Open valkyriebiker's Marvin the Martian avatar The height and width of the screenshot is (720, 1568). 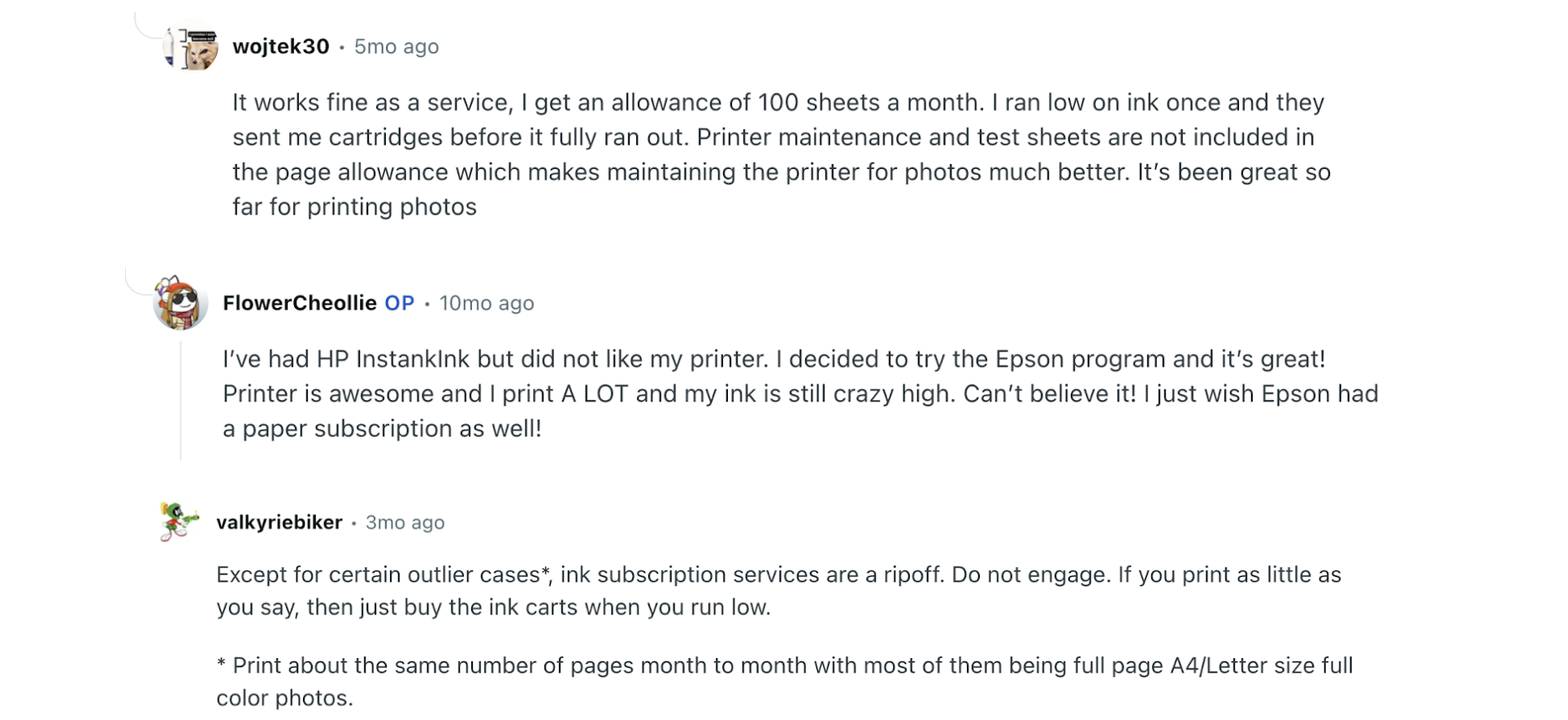coord(179,522)
